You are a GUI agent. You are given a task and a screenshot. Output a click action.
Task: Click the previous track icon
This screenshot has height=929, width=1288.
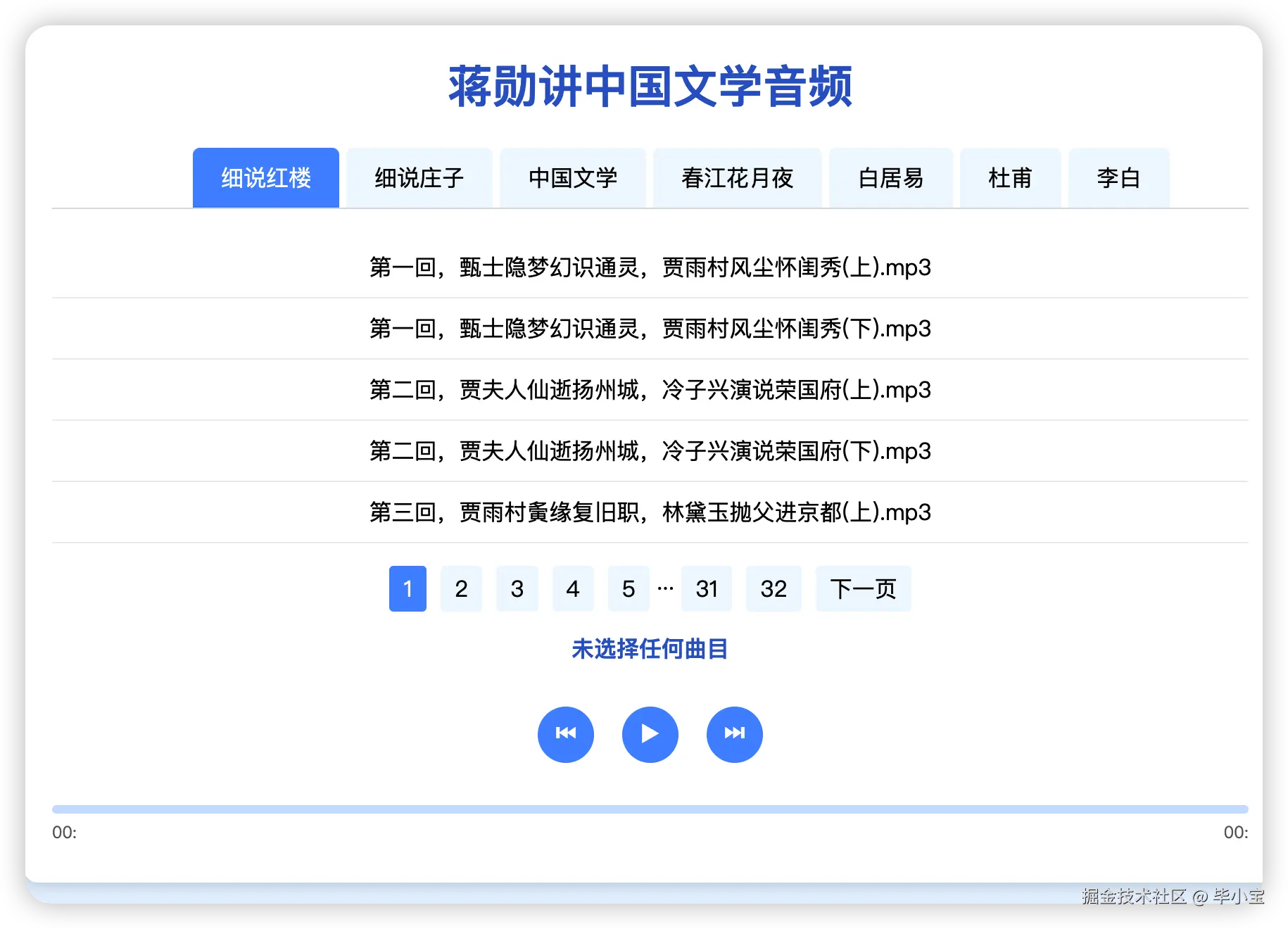[566, 734]
